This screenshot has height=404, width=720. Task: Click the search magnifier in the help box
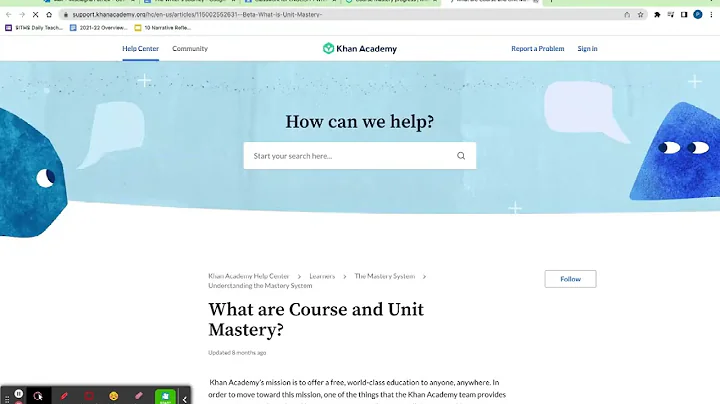pyautogui.click(x=461, y=156)
